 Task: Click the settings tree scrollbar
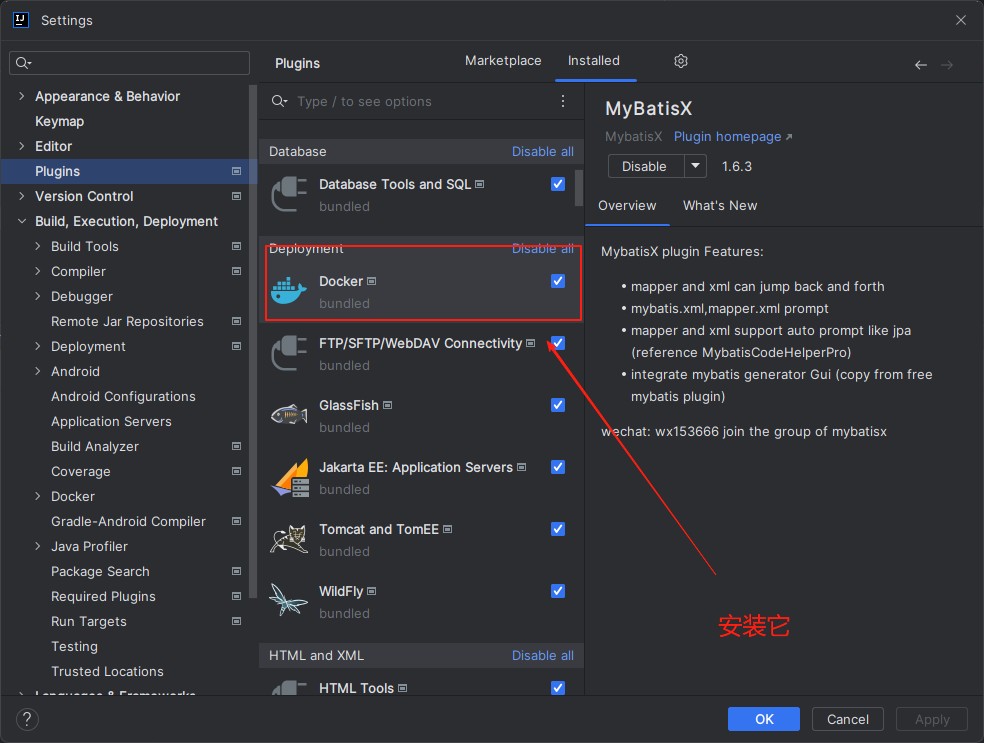(253, 342)
